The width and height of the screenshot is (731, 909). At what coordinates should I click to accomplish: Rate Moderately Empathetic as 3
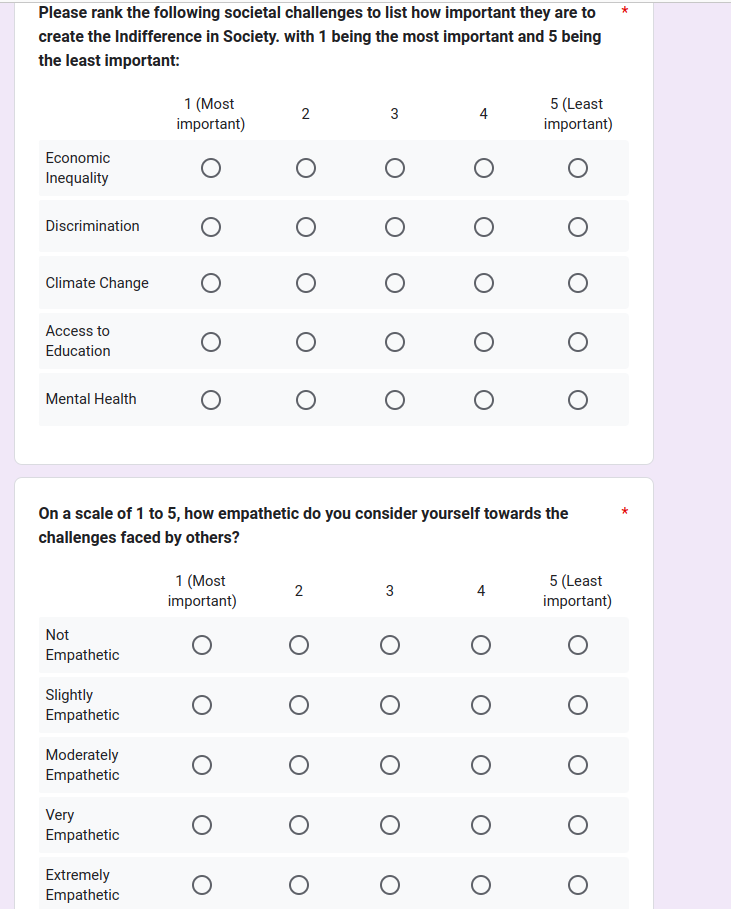390,765
